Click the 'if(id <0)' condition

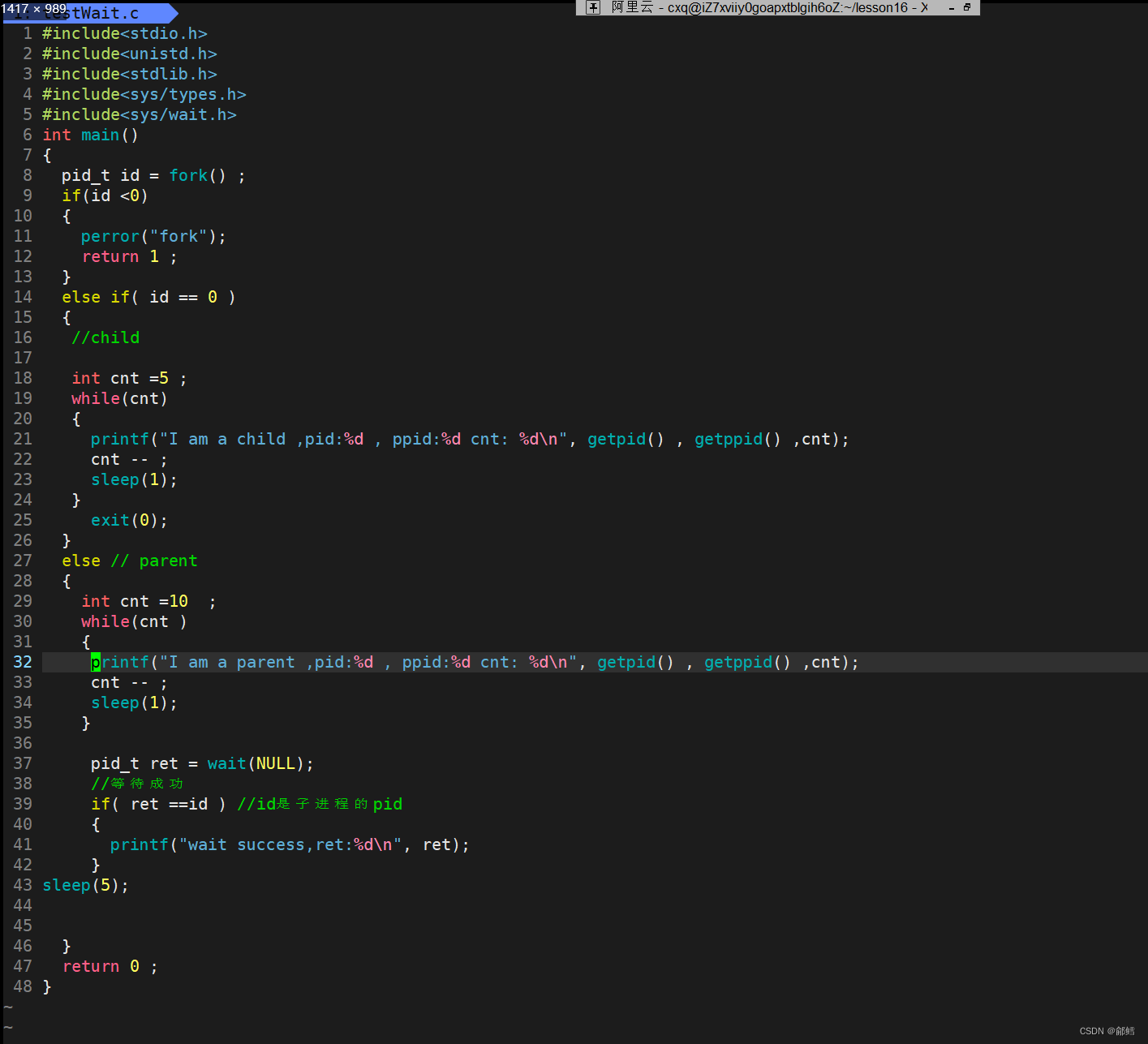click(x=105, y=195)
